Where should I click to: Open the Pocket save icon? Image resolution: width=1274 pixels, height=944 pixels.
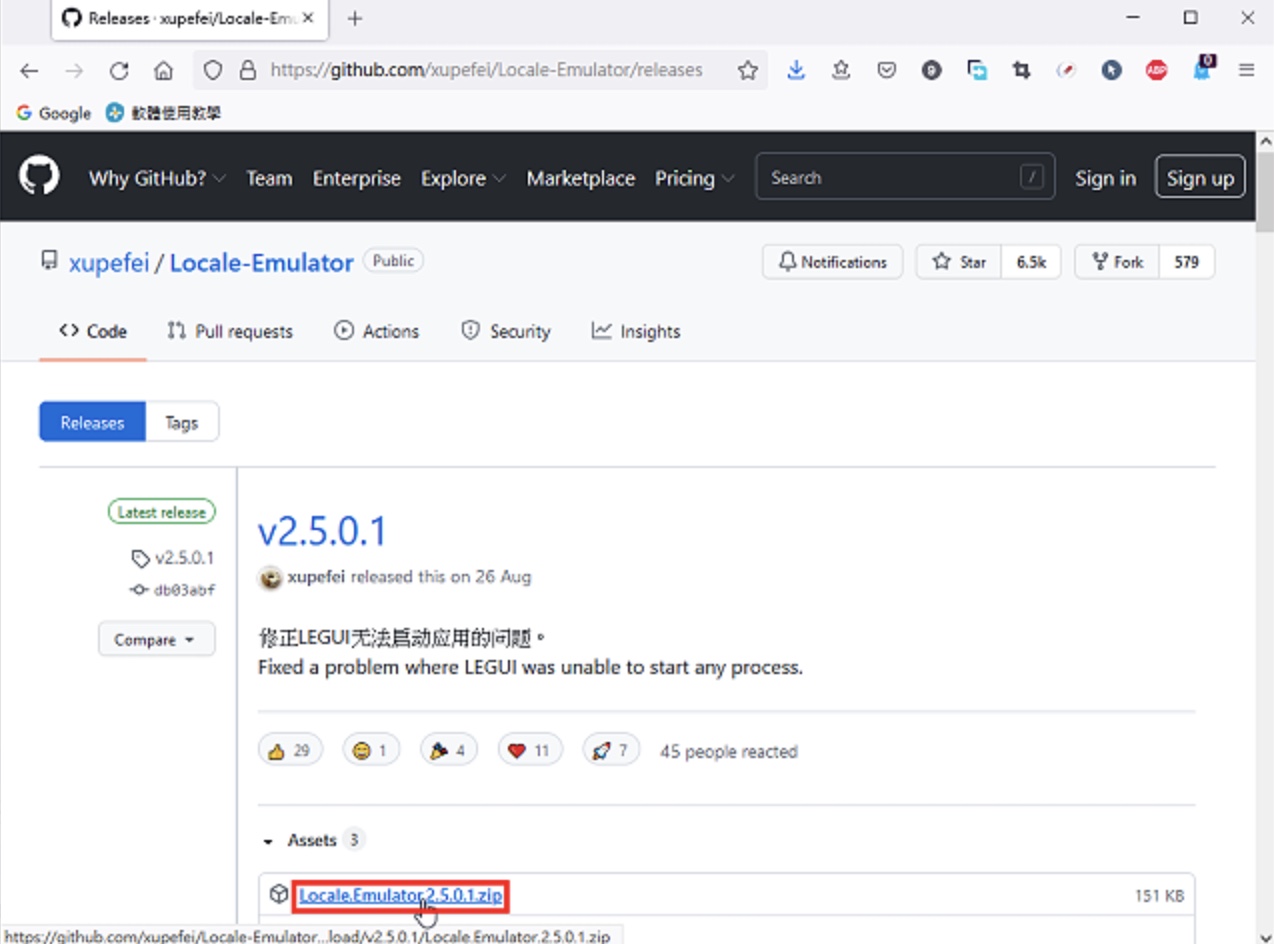pos(887,70)
